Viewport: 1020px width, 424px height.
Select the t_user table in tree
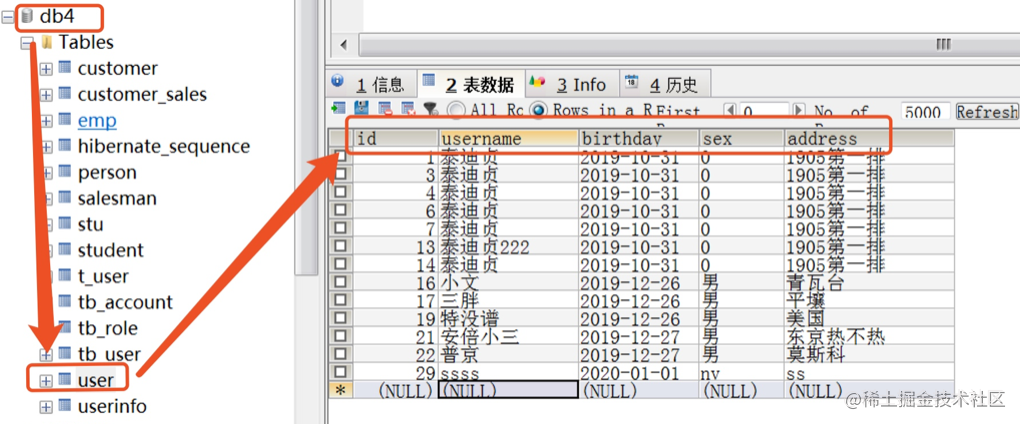[x=103, y=276]
